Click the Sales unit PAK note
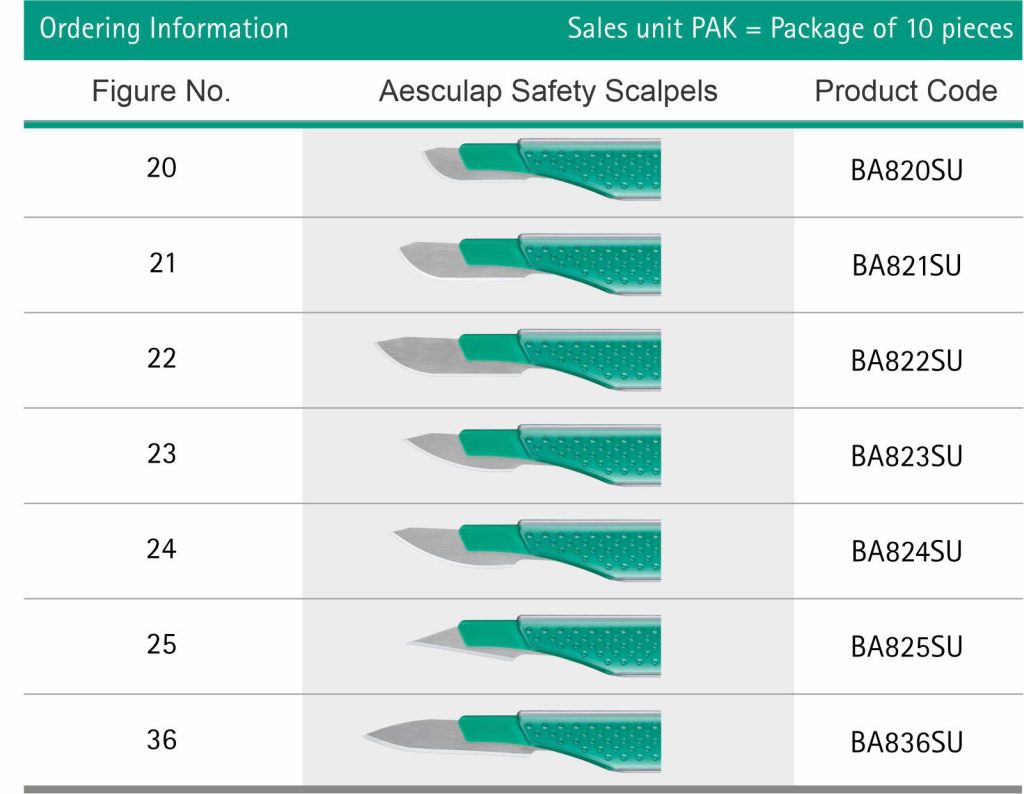This screenshot has width=1024, height=794. coord(790,28)
